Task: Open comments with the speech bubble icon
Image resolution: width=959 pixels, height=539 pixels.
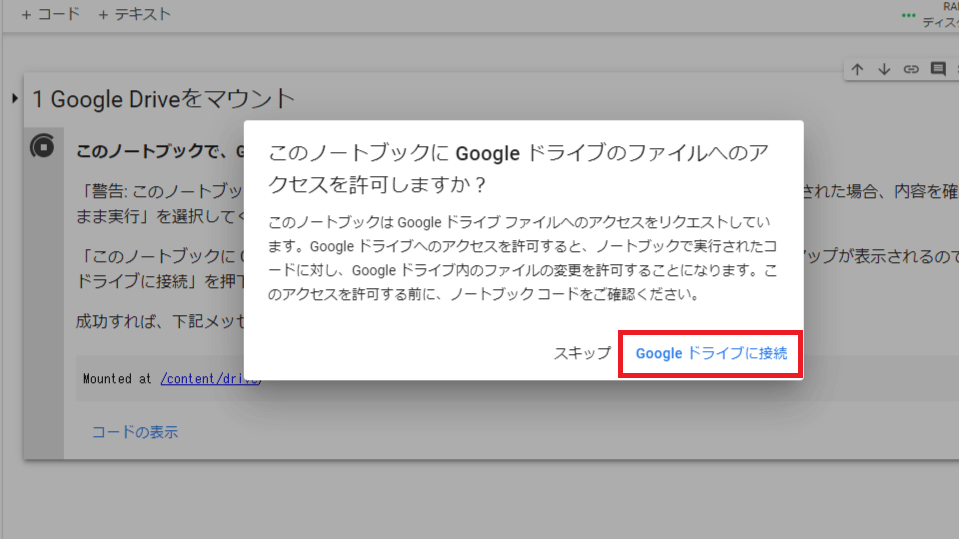Action: 937,69
